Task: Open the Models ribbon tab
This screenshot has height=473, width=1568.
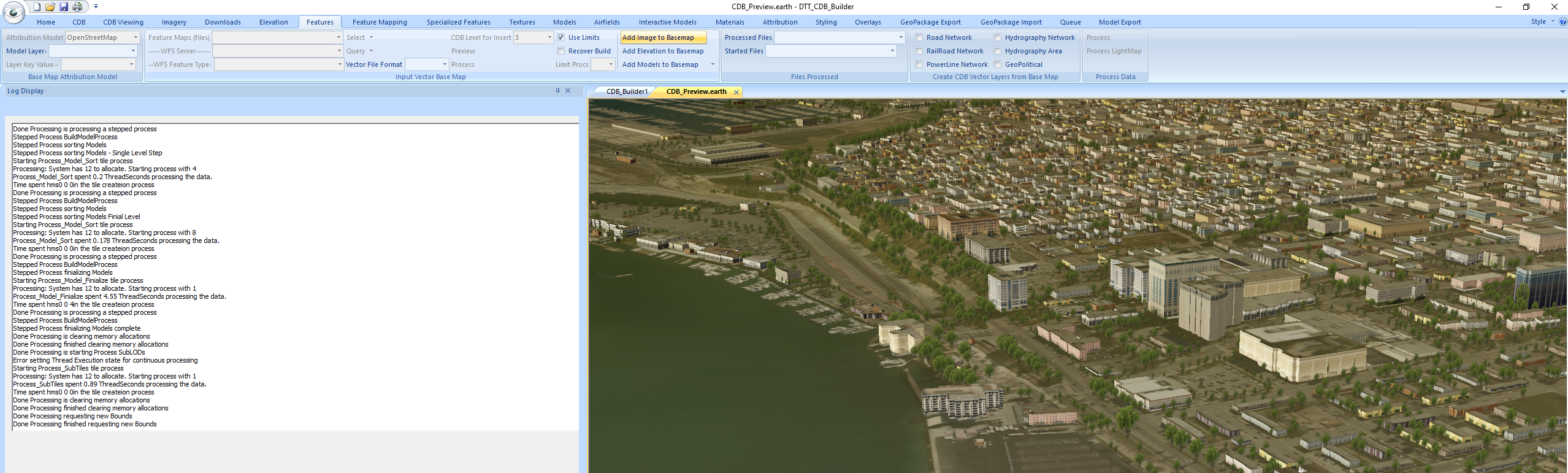Action: pos(565,22)
